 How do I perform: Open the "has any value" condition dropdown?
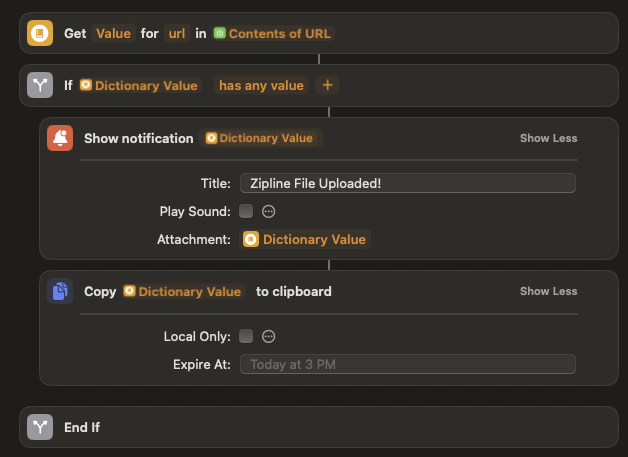[x=261, y=85]
